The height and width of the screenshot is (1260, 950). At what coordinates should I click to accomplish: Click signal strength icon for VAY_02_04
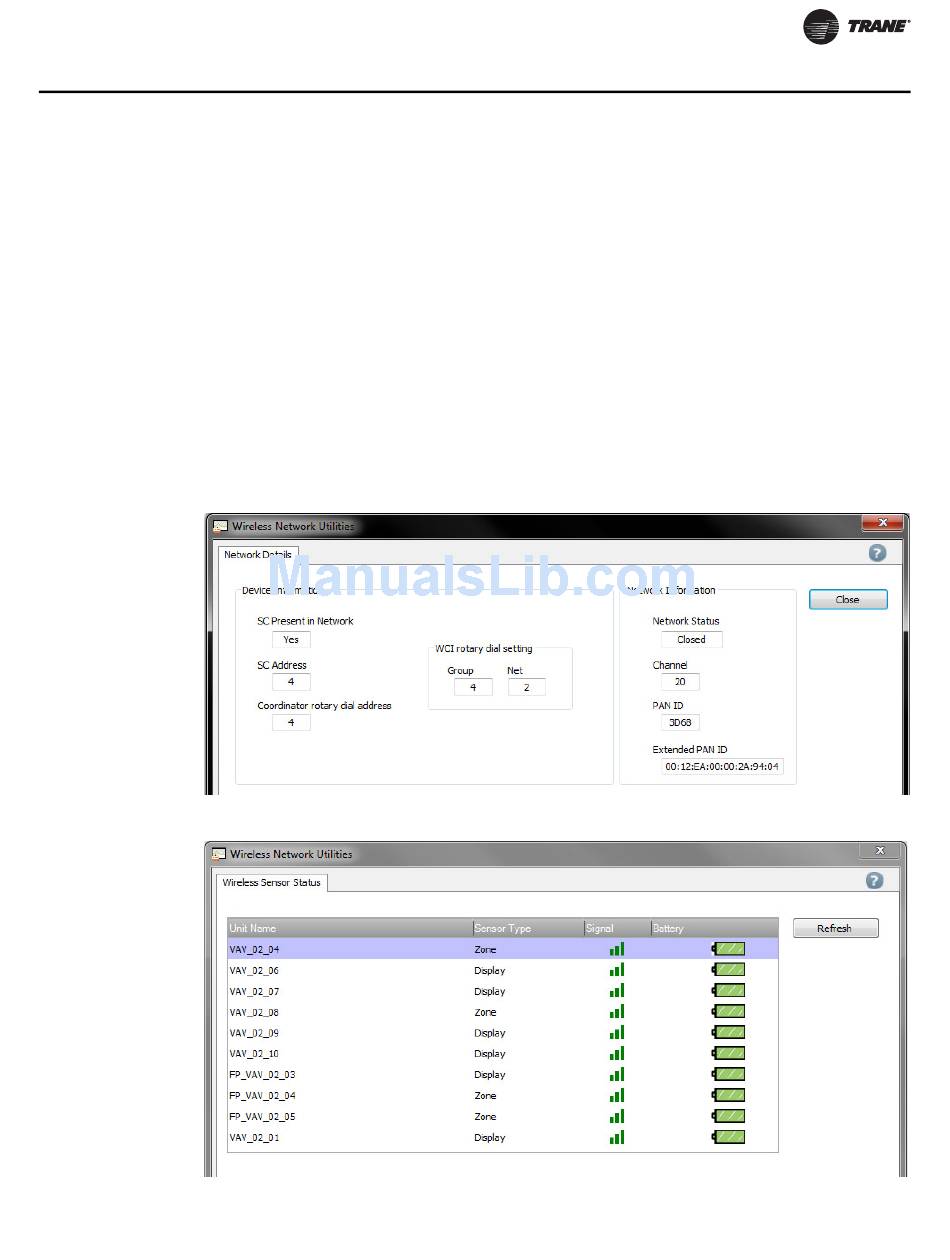[x=617, y=949]
